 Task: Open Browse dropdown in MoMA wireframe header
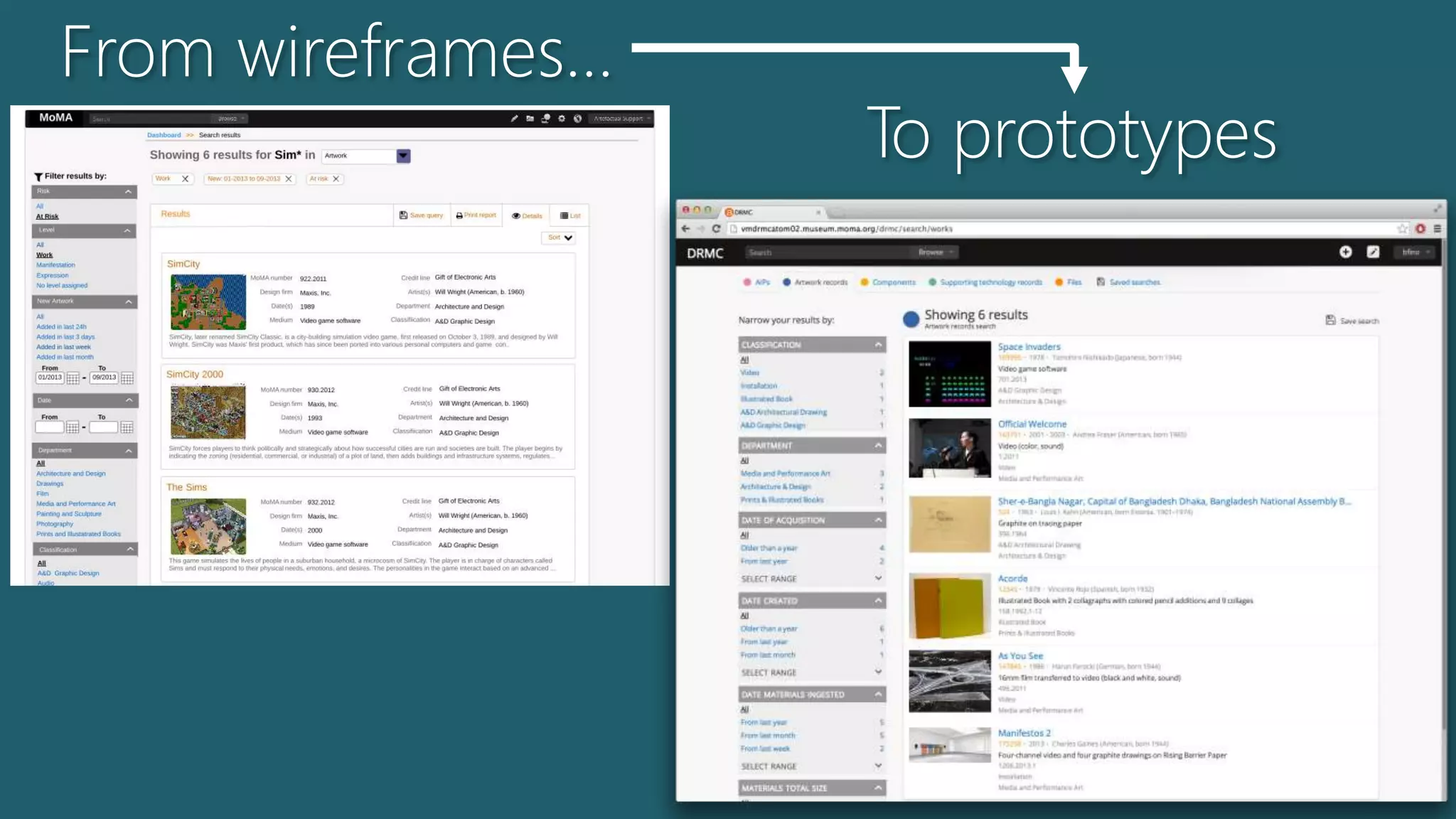point(232,119)
